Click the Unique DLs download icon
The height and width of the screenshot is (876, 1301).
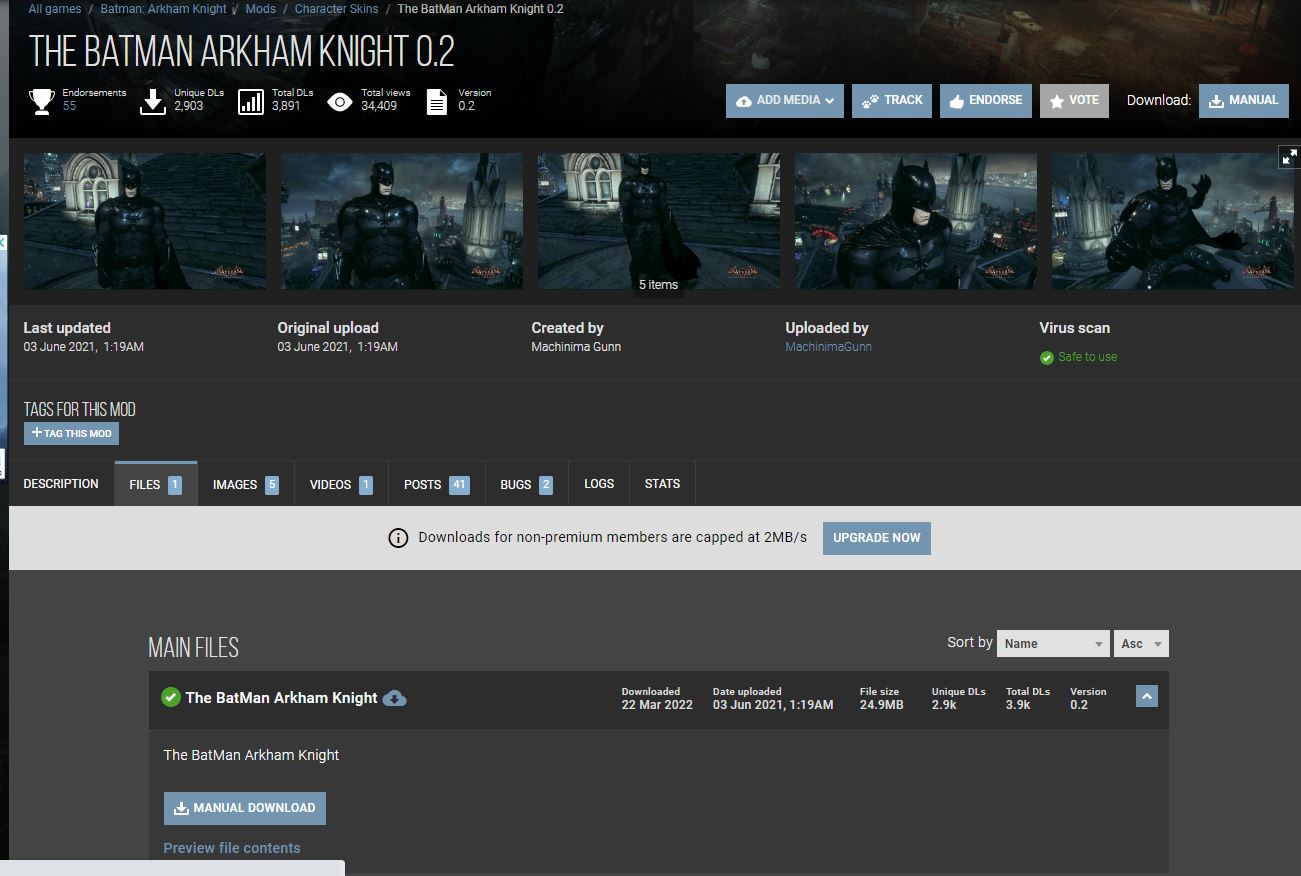pos(152,101)
